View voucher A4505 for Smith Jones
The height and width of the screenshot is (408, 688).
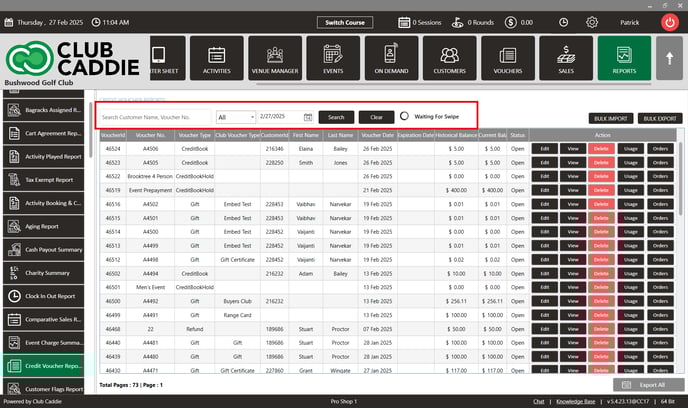click(573, 163)
